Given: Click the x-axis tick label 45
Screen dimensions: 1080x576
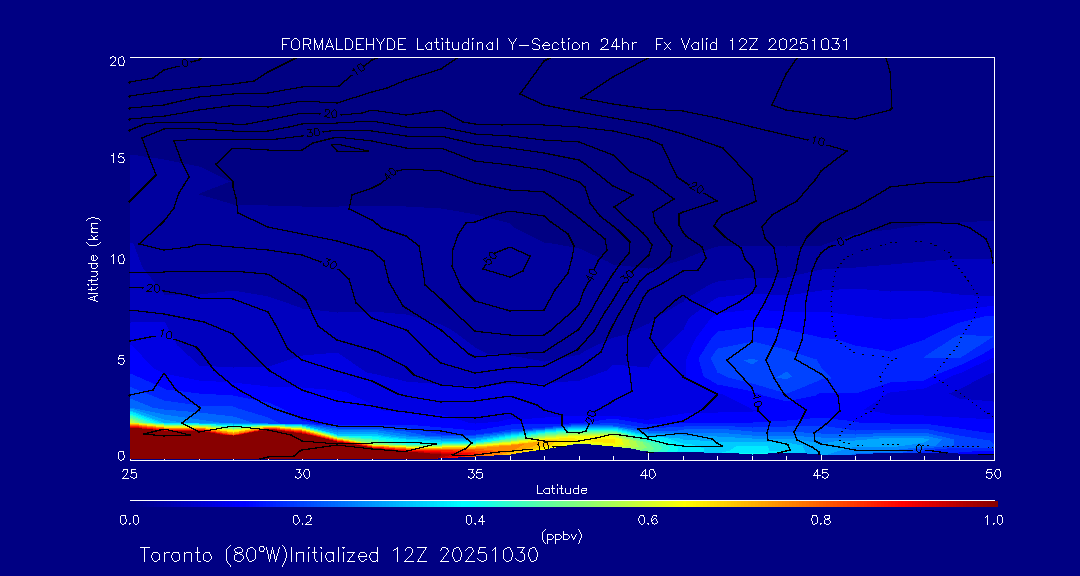Looking at the screenshot, I should (x=821, y=473).
